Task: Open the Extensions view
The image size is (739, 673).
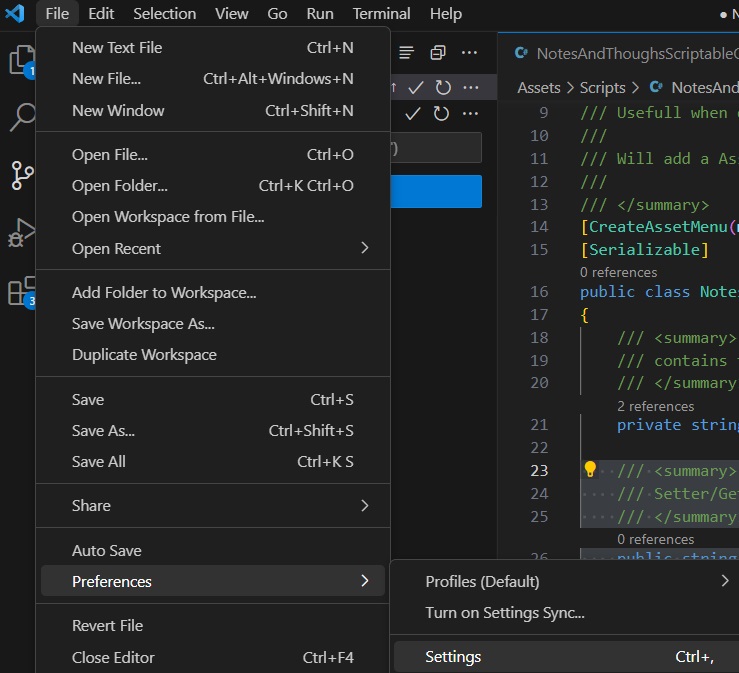Action: 20,292
